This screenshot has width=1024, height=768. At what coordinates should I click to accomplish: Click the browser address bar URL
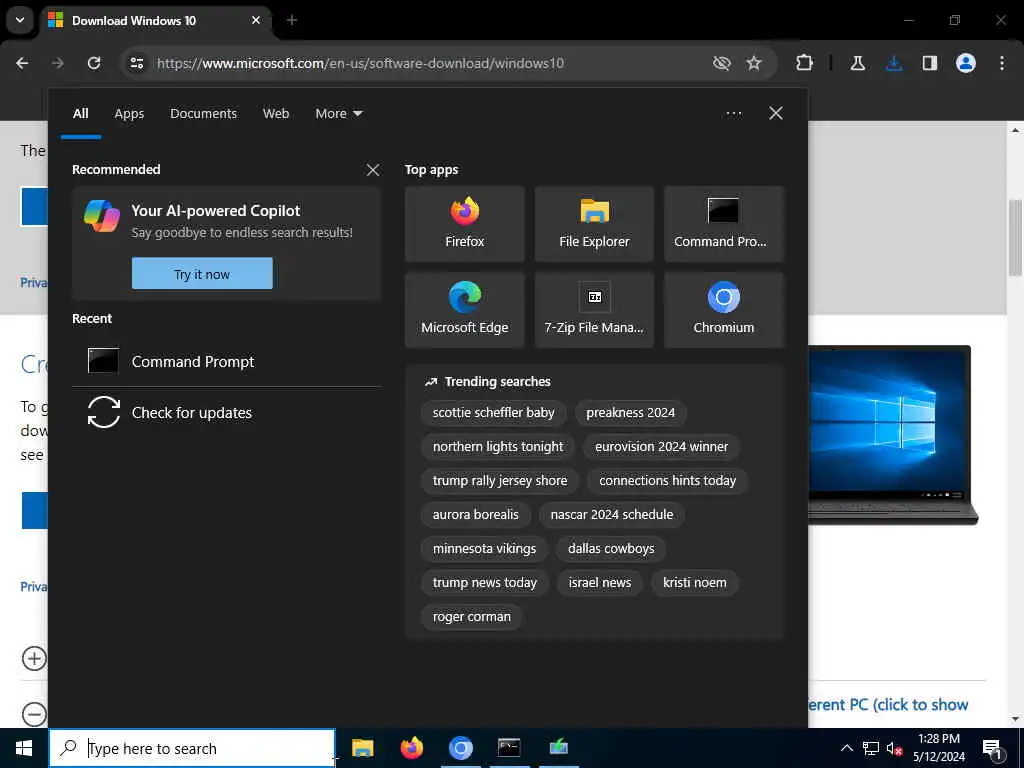coord(360,63)
